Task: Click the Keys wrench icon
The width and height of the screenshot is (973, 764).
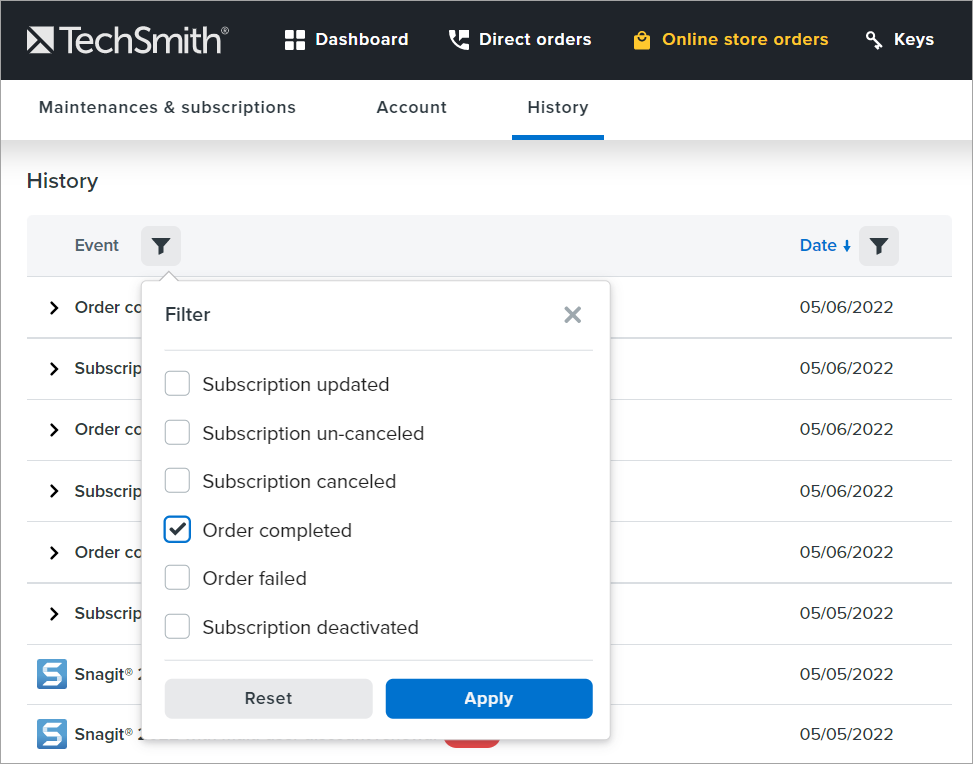Action: (x=871, y=39)
